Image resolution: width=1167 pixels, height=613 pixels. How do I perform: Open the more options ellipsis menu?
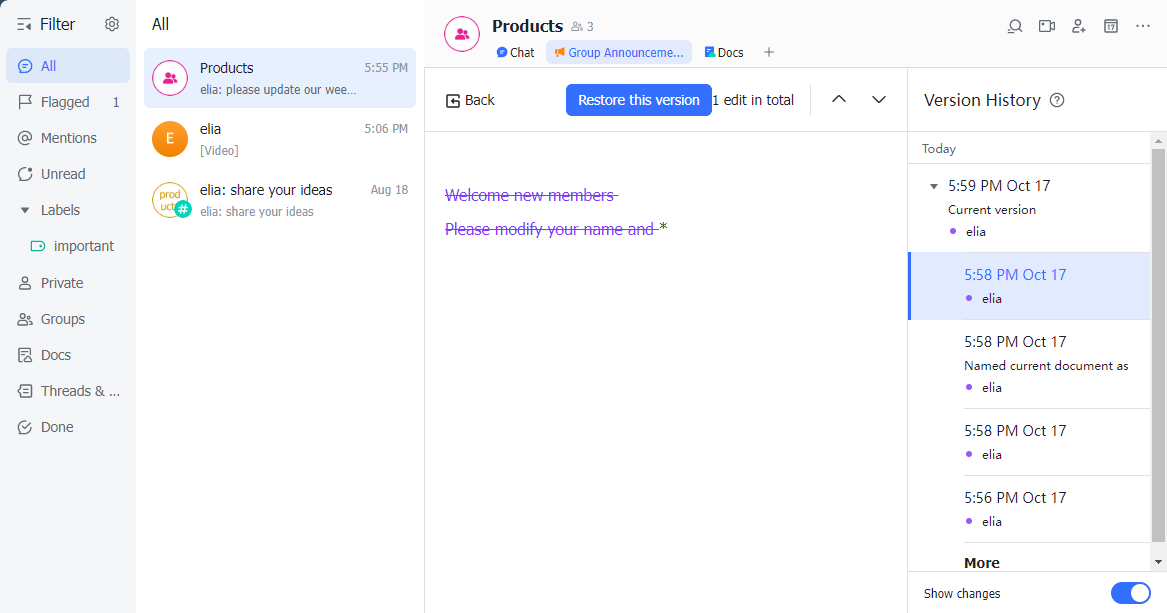click(1143, 26)
